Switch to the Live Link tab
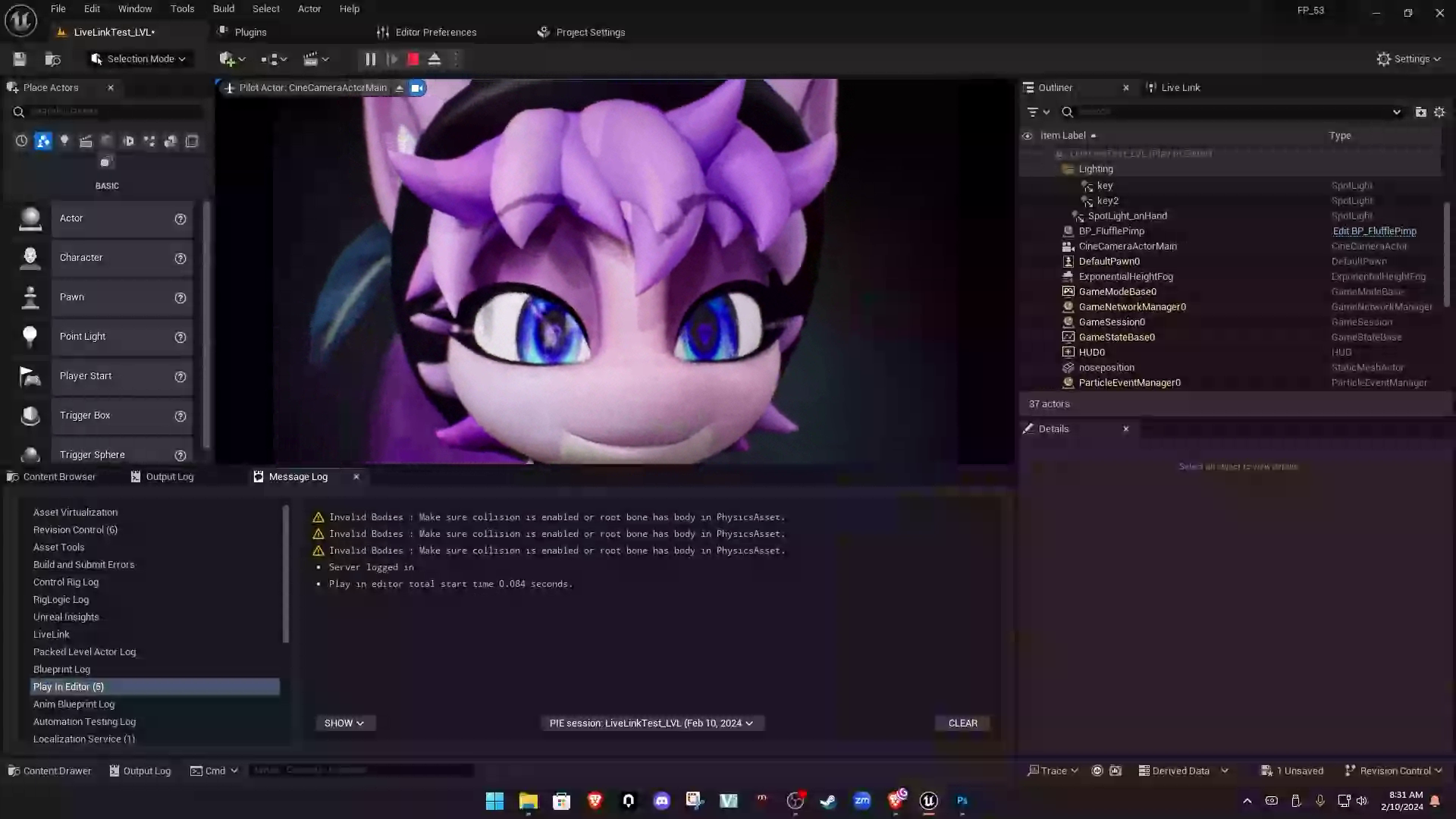1456x819 pixels. (1181, 87)
